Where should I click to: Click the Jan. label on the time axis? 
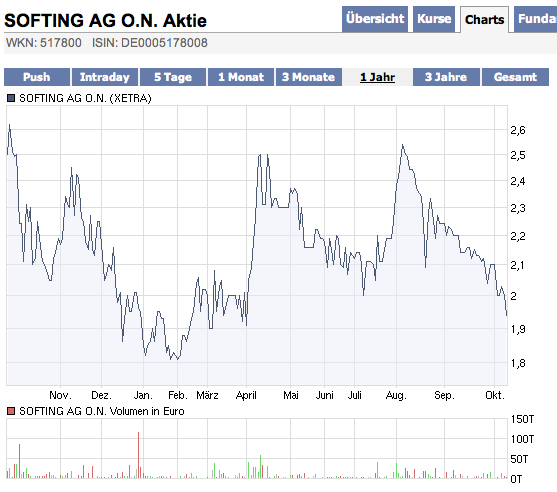[143, 395]
